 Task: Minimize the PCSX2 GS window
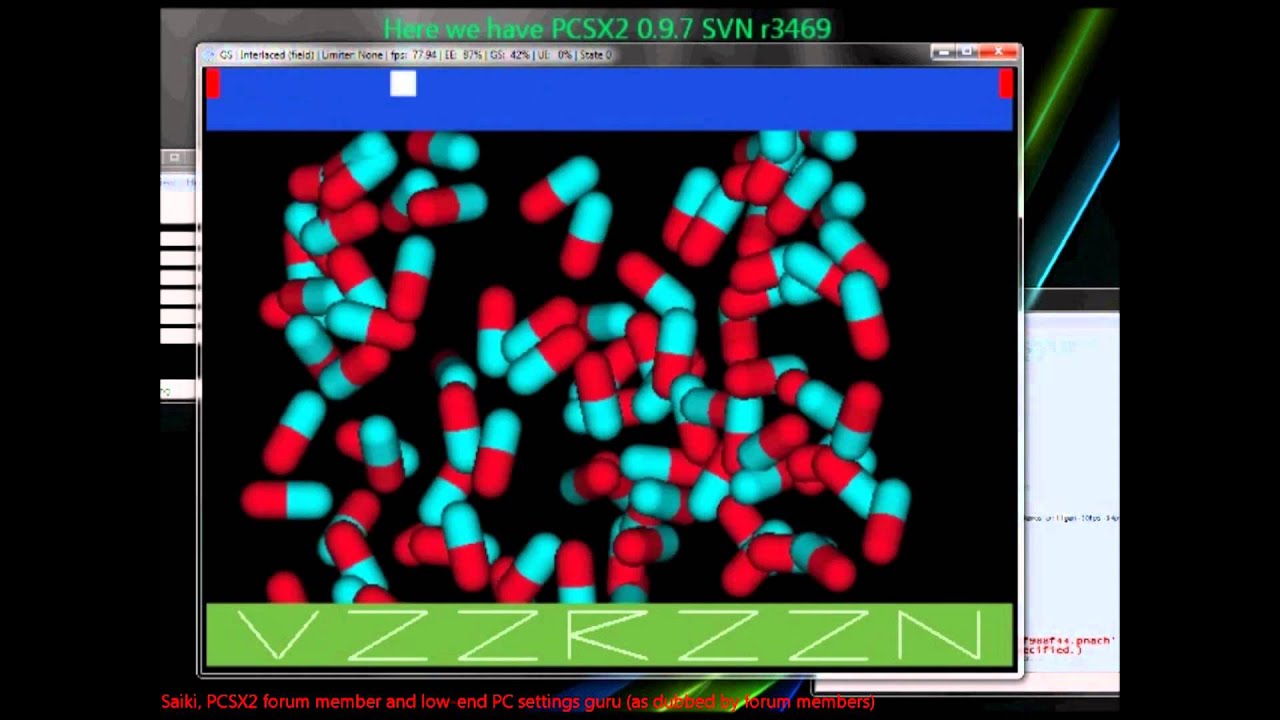pos(944,51)
